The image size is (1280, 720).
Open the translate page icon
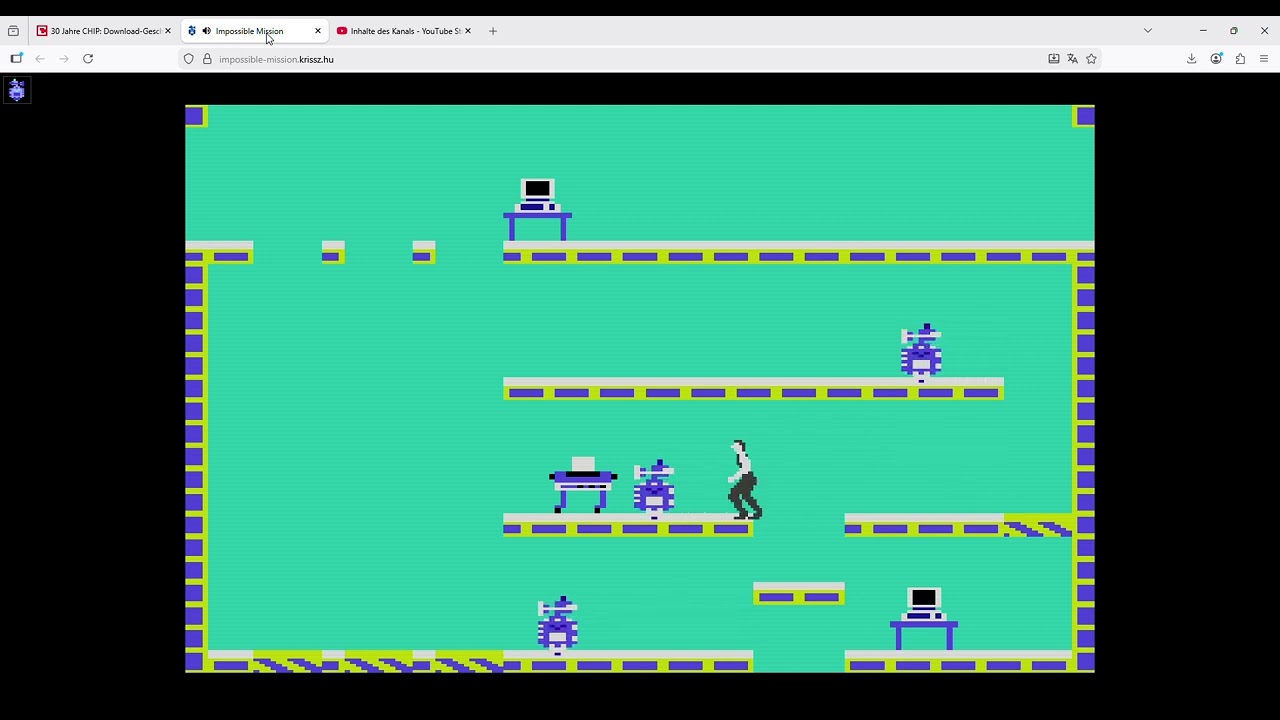[x=1073, y=59]
